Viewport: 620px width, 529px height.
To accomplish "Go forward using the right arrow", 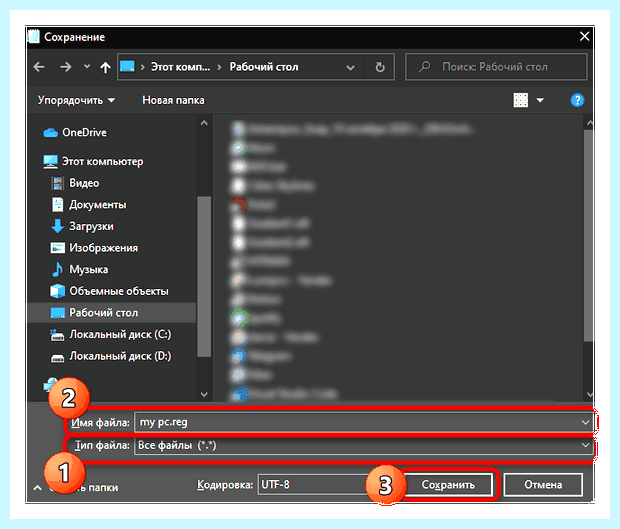I will tap(66, 67).
